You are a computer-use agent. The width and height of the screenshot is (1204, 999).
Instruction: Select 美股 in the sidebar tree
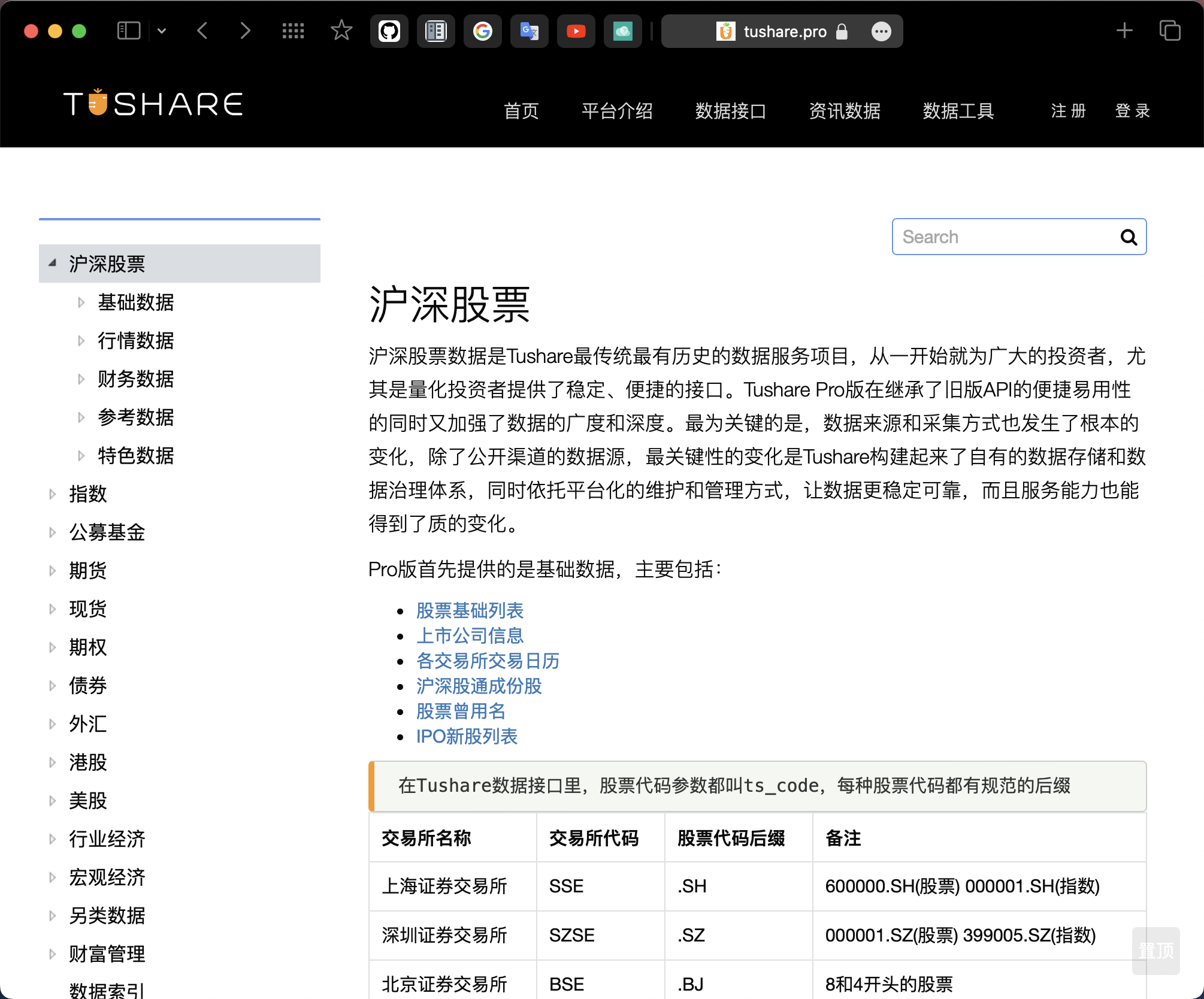point(88,801)
